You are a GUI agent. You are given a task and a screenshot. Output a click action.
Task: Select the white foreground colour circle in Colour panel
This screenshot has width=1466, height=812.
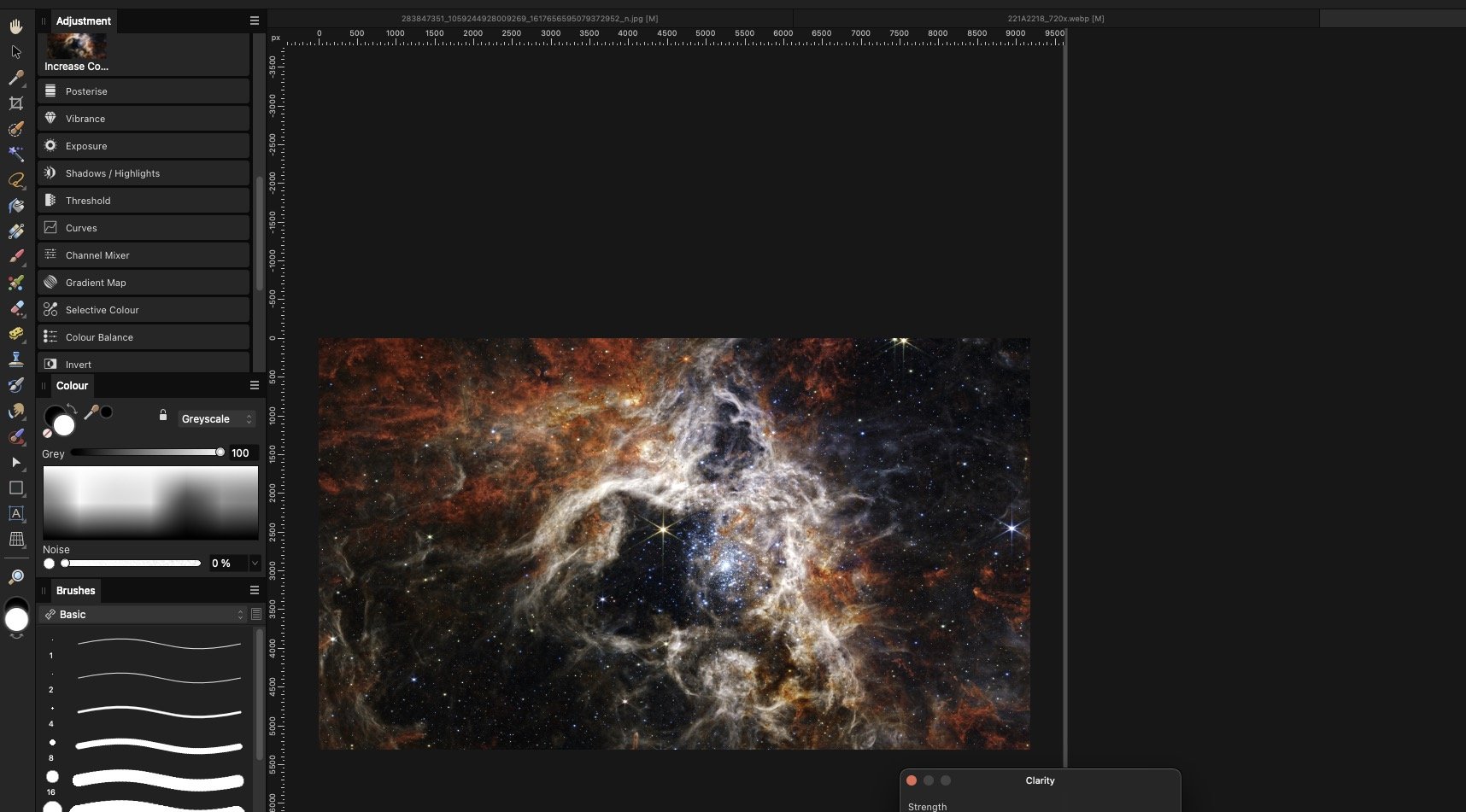coord(64,425)
